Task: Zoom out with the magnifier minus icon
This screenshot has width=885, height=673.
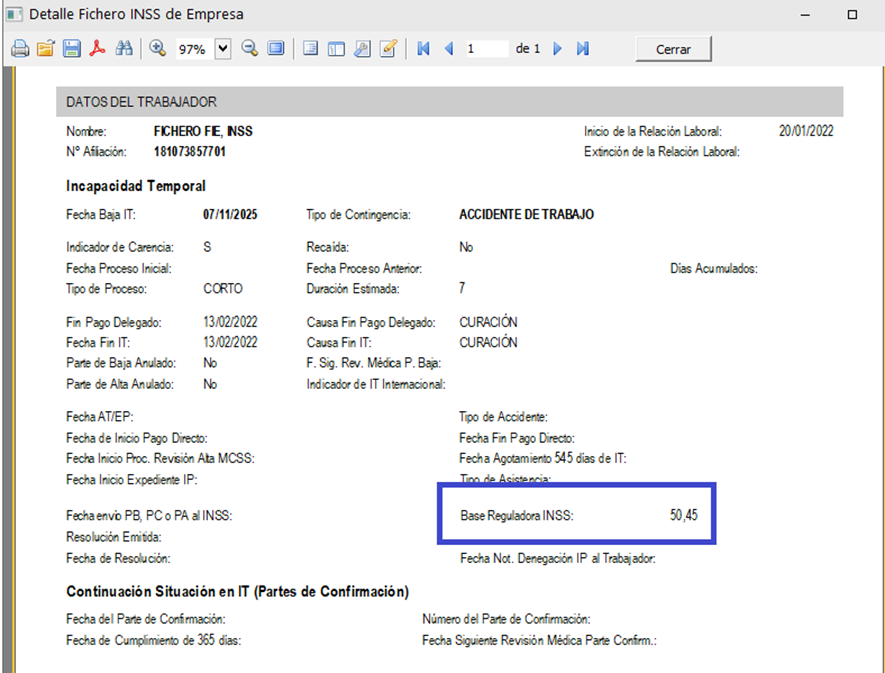Action: pos(250,48)
